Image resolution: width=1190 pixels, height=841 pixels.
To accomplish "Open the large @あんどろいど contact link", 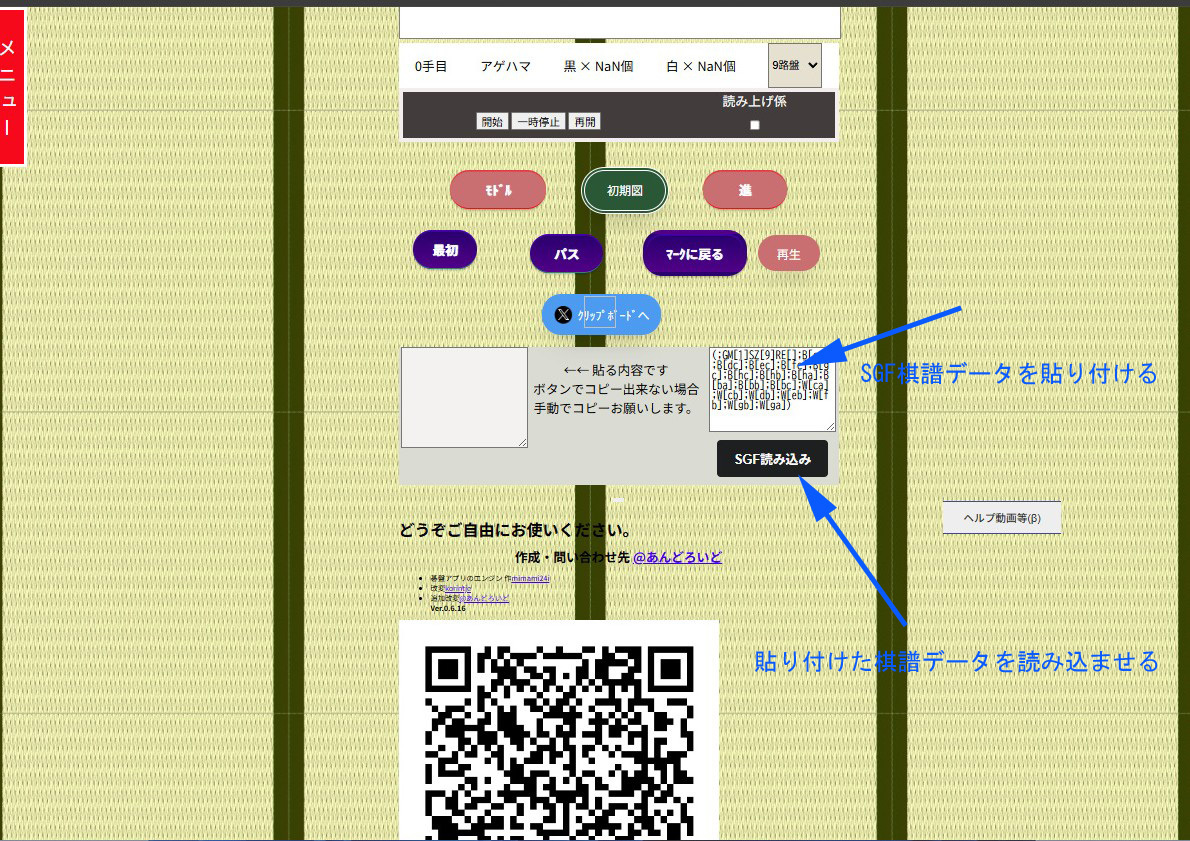I will [677, 557].
